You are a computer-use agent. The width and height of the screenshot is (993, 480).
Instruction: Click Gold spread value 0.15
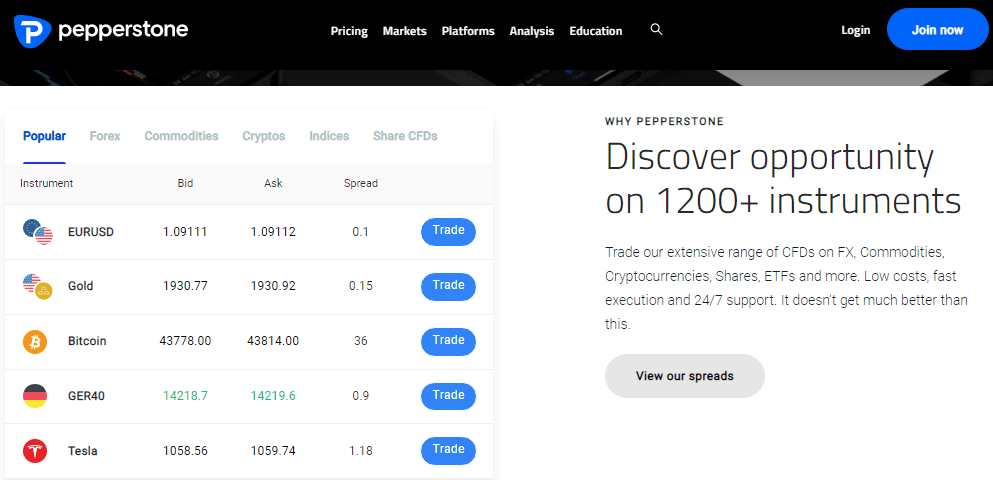361,286
